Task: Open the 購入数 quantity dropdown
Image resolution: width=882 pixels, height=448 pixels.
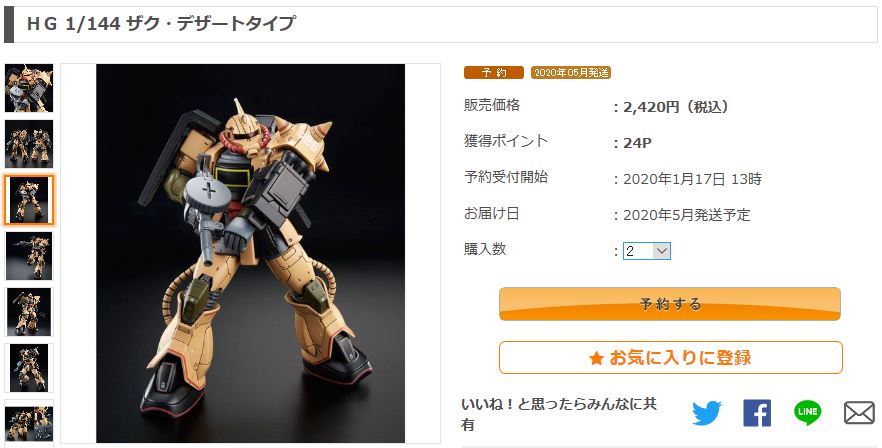Action: [x=646, y=251]
